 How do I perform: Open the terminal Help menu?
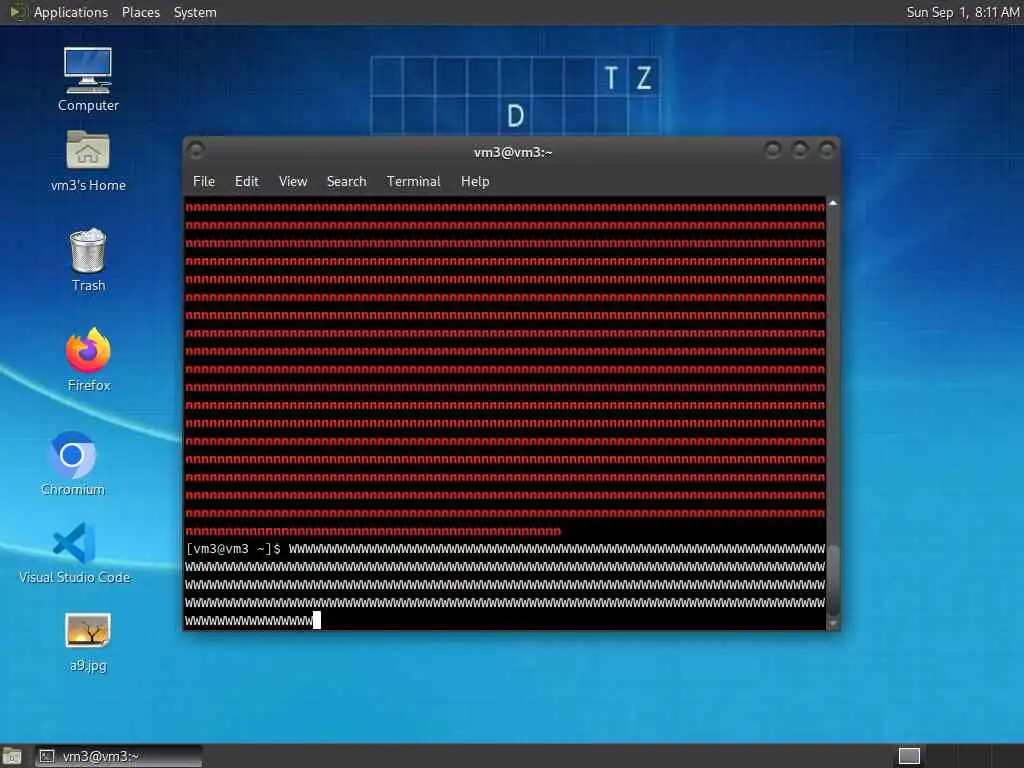point(475,182)
